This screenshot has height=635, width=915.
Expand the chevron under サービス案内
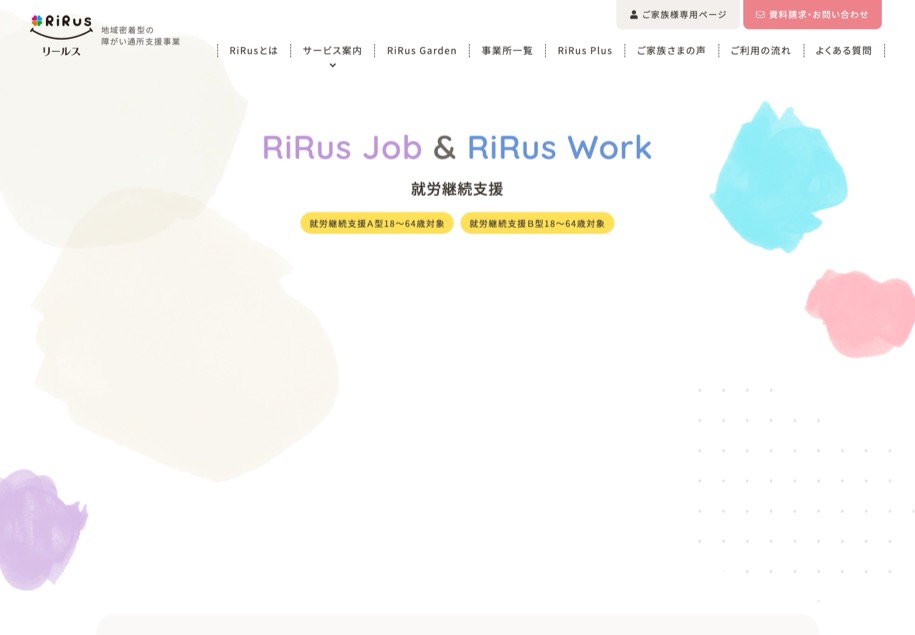[x=333, y=65]
